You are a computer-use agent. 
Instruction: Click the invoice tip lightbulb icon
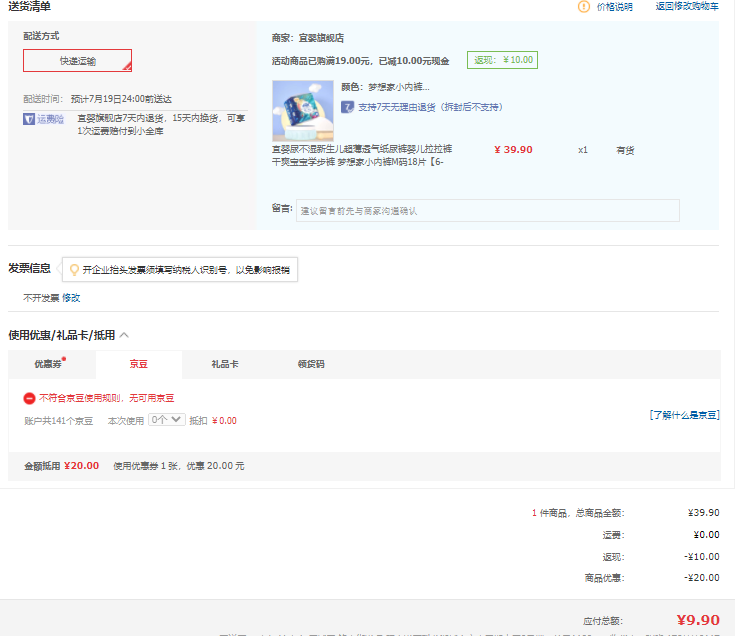point(74,269)
